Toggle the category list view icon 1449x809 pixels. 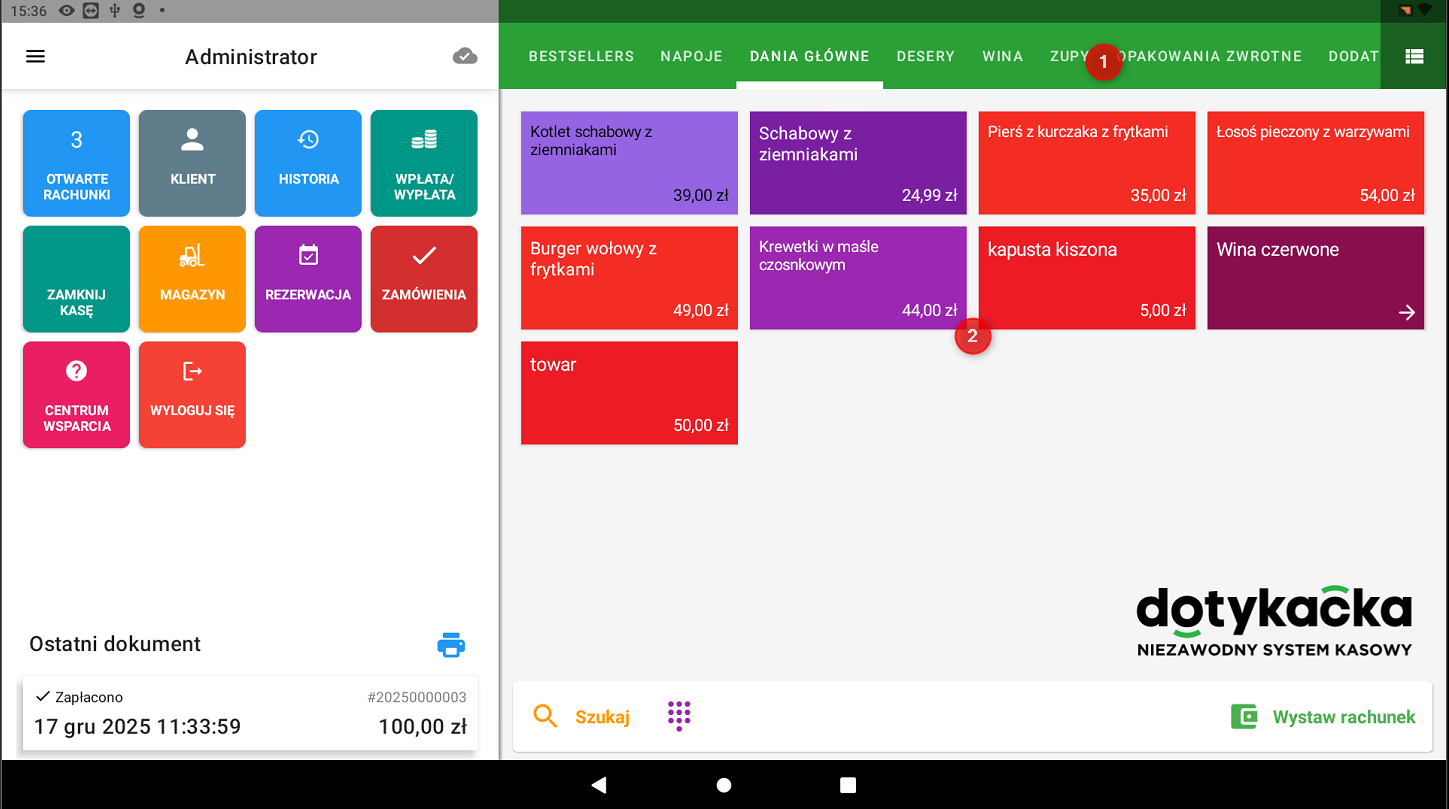pyautogui.click(x=1414, y=57)
